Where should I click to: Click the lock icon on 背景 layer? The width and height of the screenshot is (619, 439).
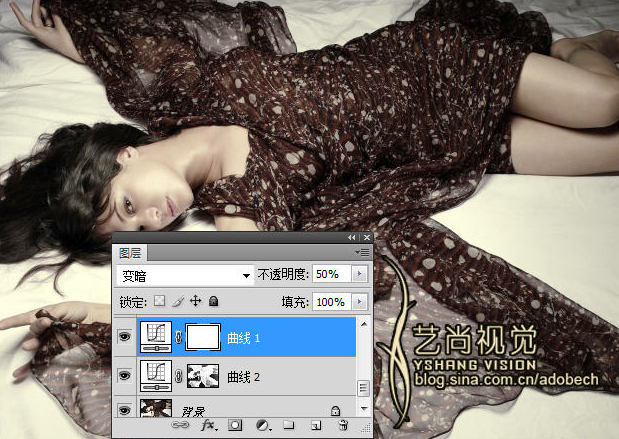pyautogui.click(x=335, y=411)
